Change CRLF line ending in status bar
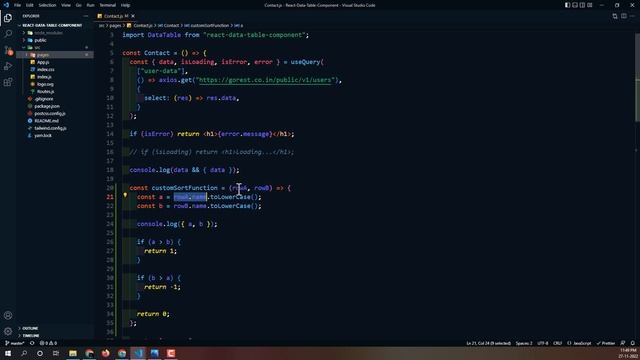640x360 pixels. (x=558, y=343)
